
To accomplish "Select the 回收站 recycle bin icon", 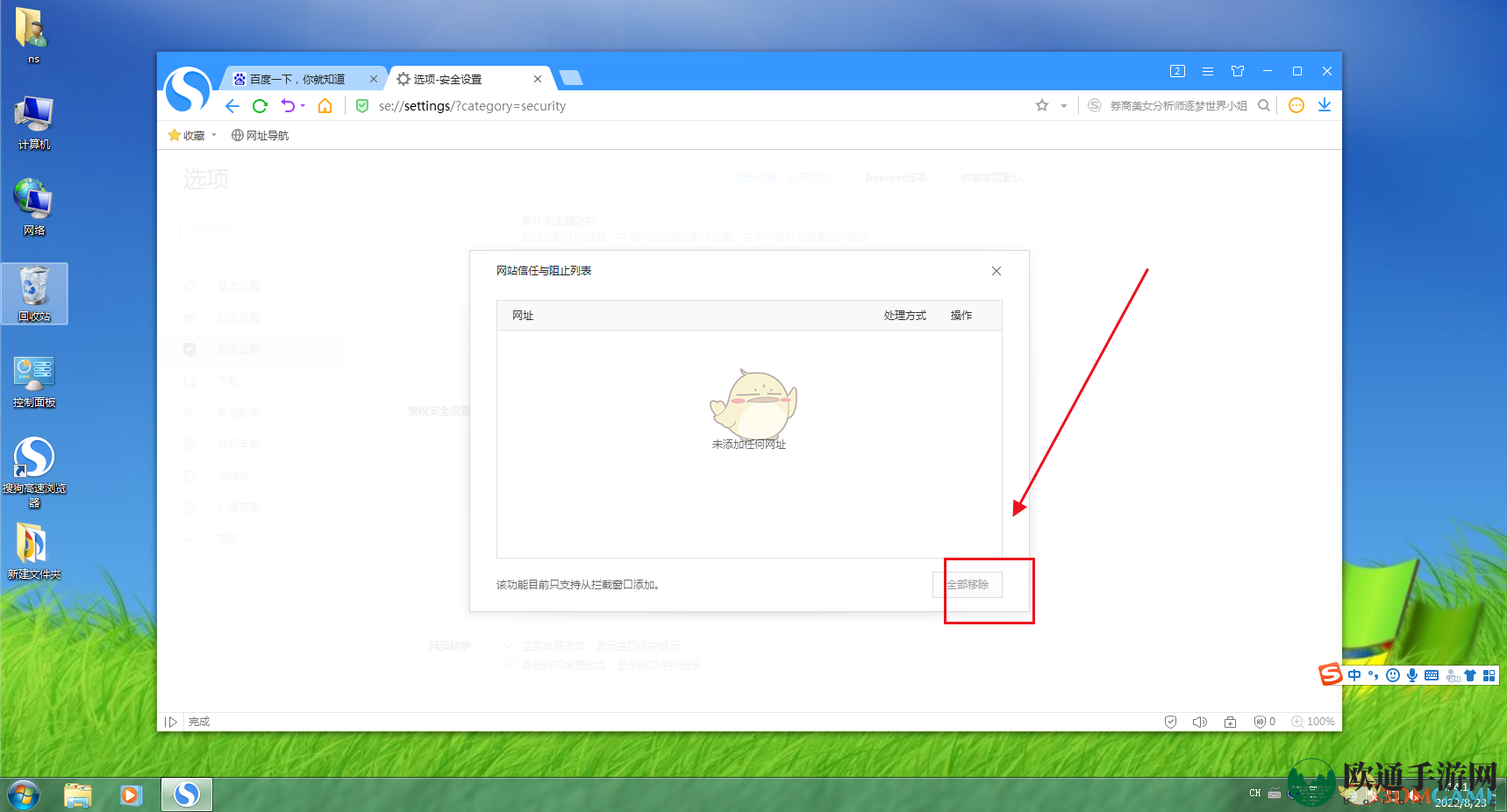I will [34, 294].
